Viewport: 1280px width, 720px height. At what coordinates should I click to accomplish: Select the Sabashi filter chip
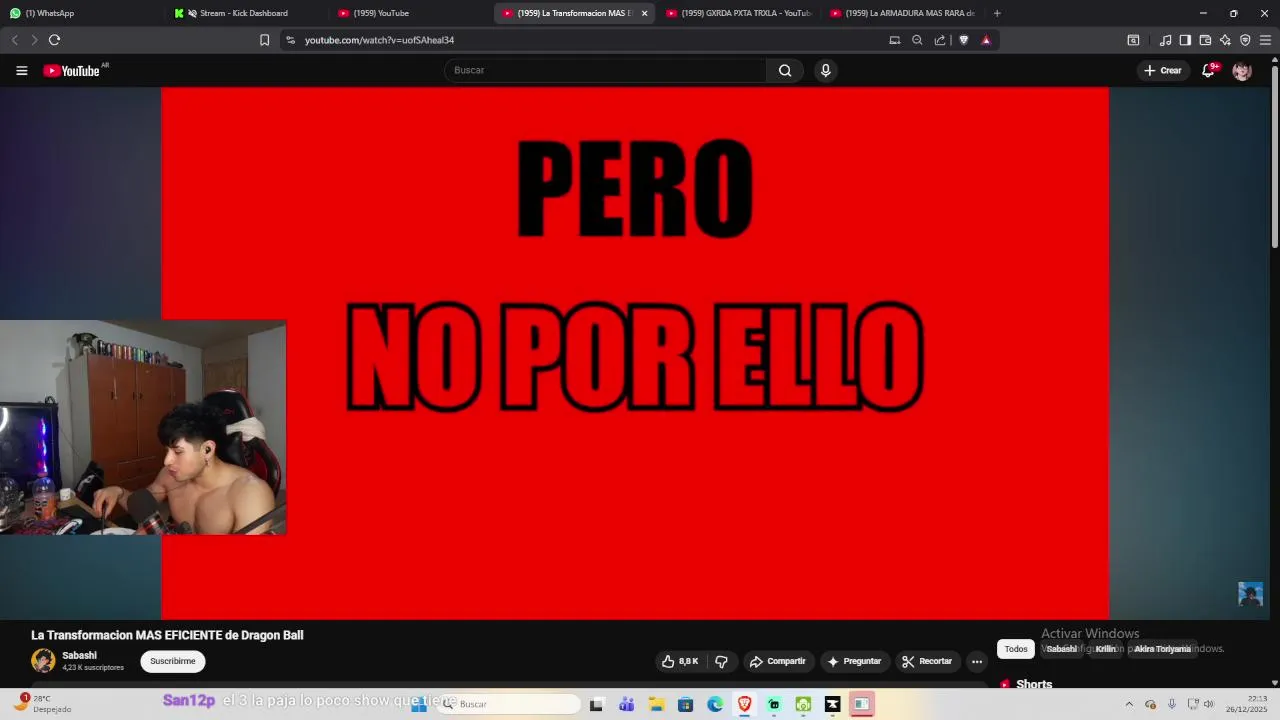(1061, 649)
